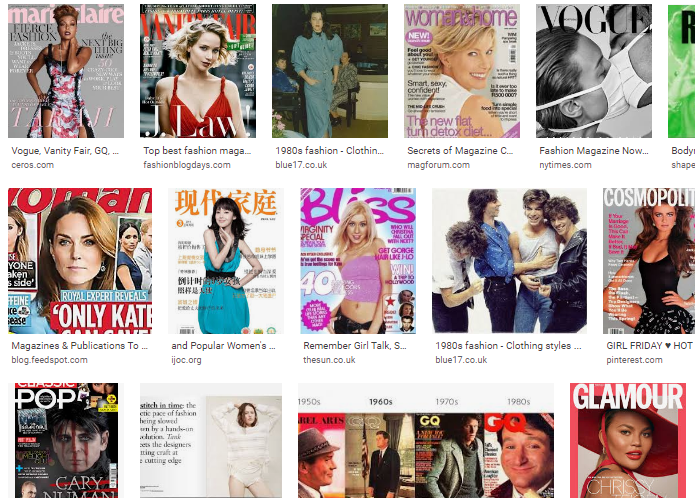
Task: Click the 'Vogue, Vanity Fair, GQ, ...' title
Action: coord(65,151)
